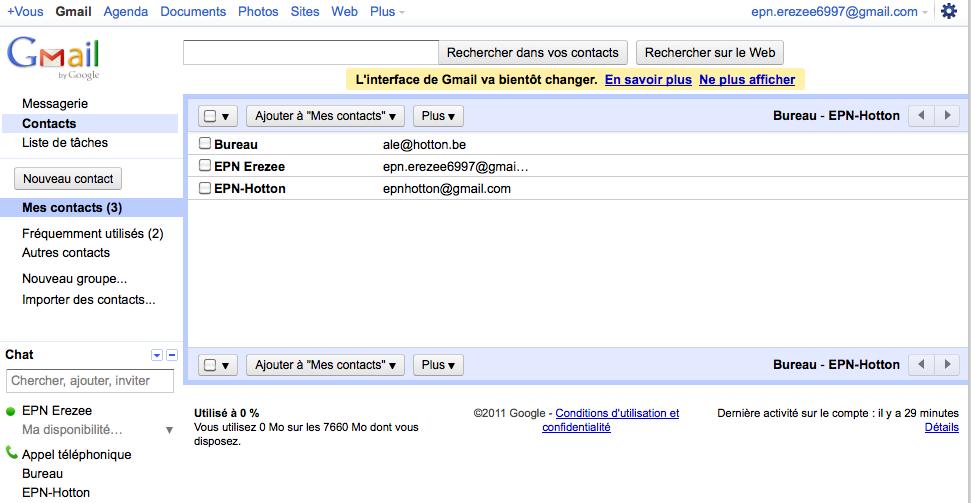Click green availability status dot for EPN Erezee
Image resolution: width=971 pixels, height=503 pixels.
(x=11, y=411)
